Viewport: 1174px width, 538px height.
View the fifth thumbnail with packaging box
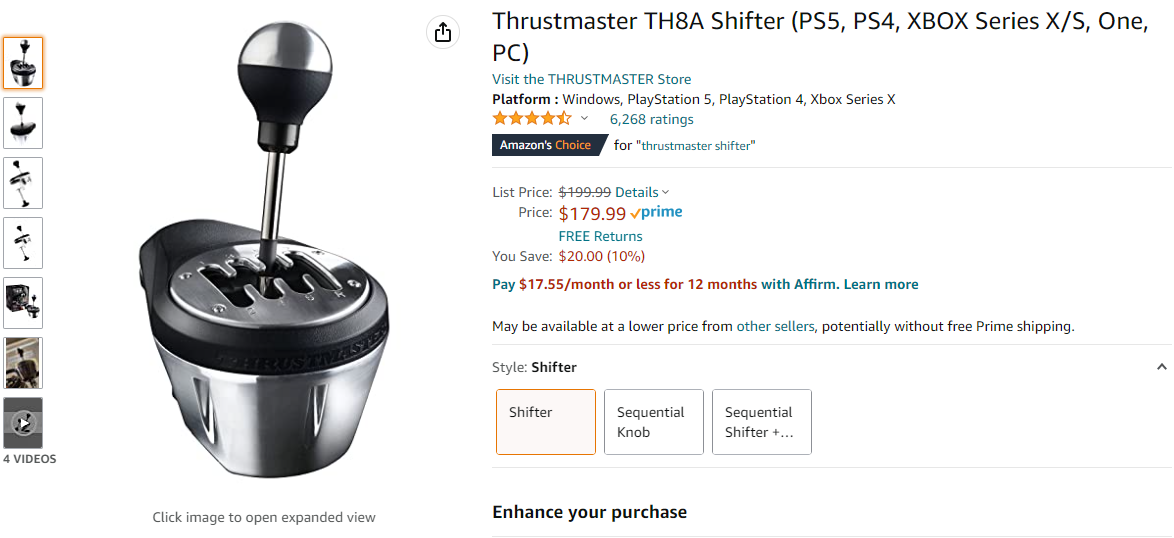pos(23,303)
